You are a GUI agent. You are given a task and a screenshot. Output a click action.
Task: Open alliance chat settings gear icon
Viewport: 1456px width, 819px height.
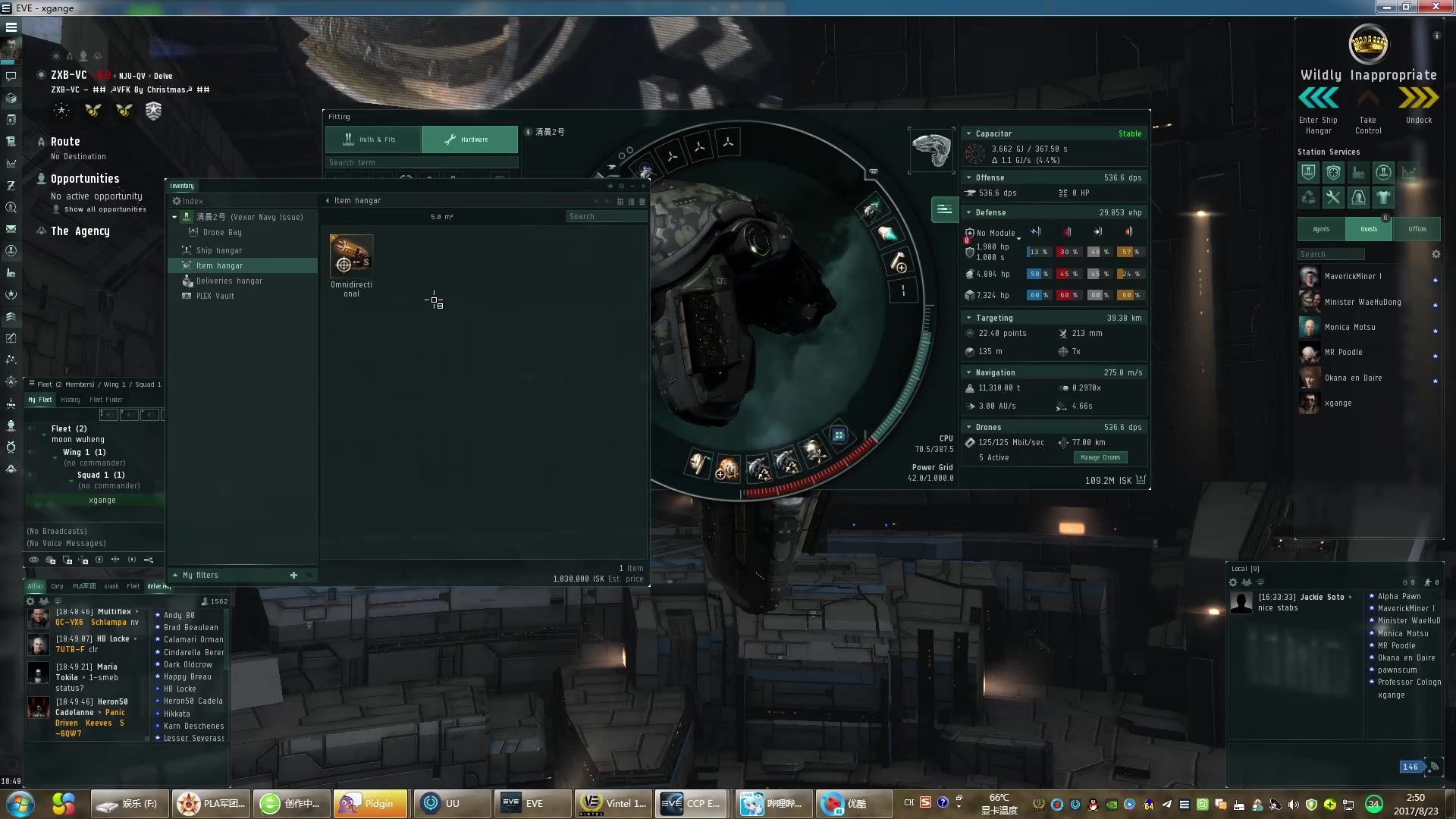click(x=30, y=601)
